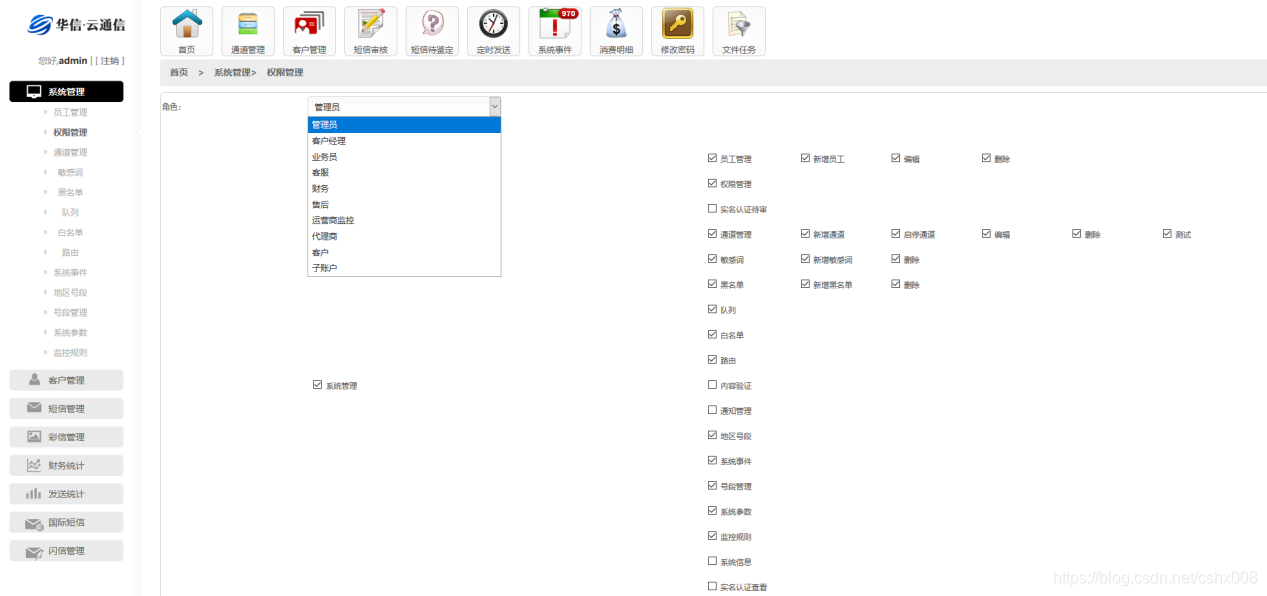The image size is (1267, 596).
Task: Open 敏感词 in the sidebar submenu
Action: click(x=70, y=172)
